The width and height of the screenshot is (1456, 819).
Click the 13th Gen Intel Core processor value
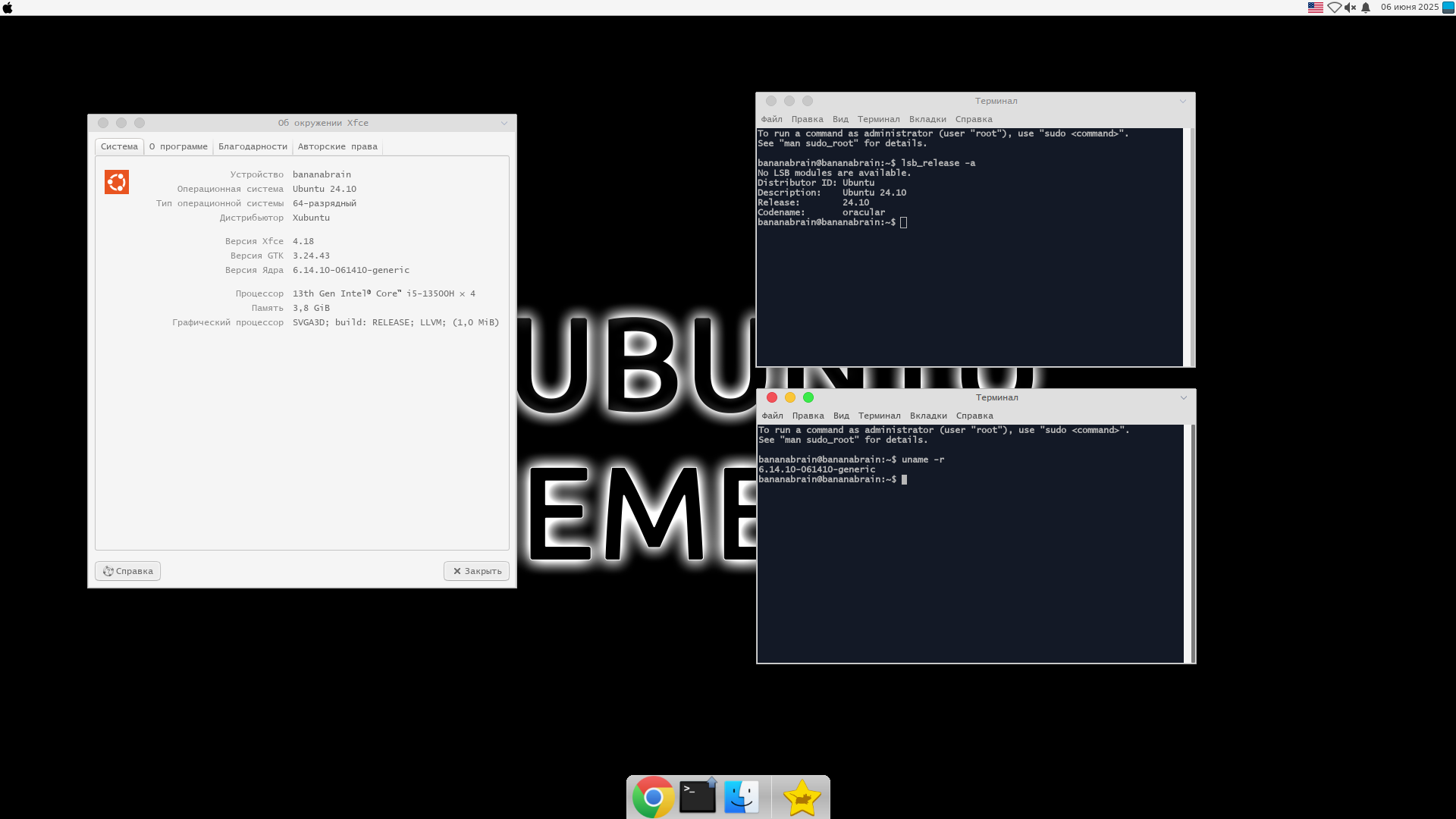pyautogui.click(x=384, y=293)
